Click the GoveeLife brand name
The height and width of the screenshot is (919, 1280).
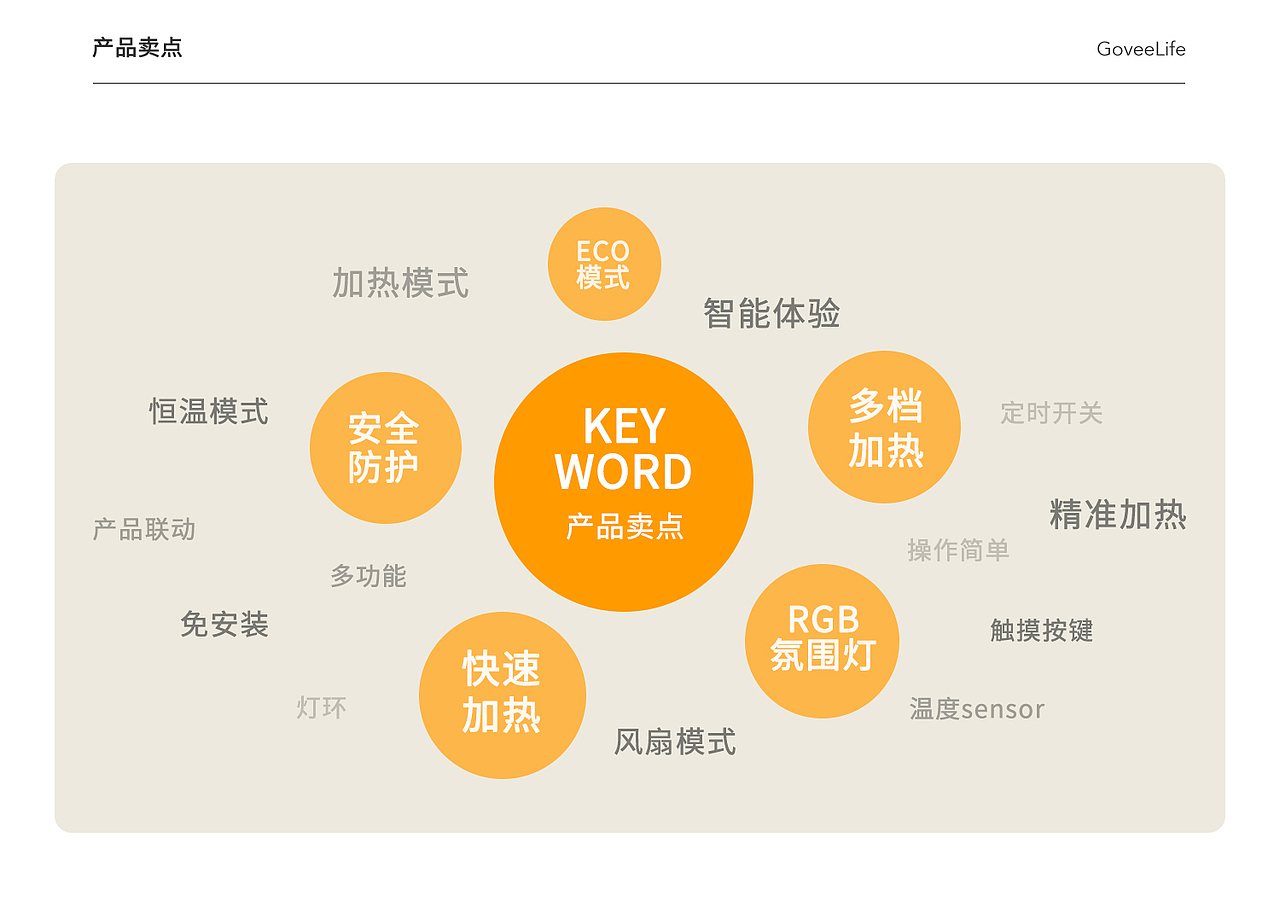1141,49
